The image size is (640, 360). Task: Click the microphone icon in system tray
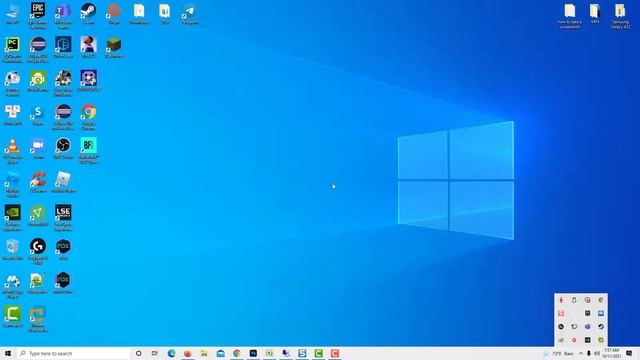click(x=589, y=353)
